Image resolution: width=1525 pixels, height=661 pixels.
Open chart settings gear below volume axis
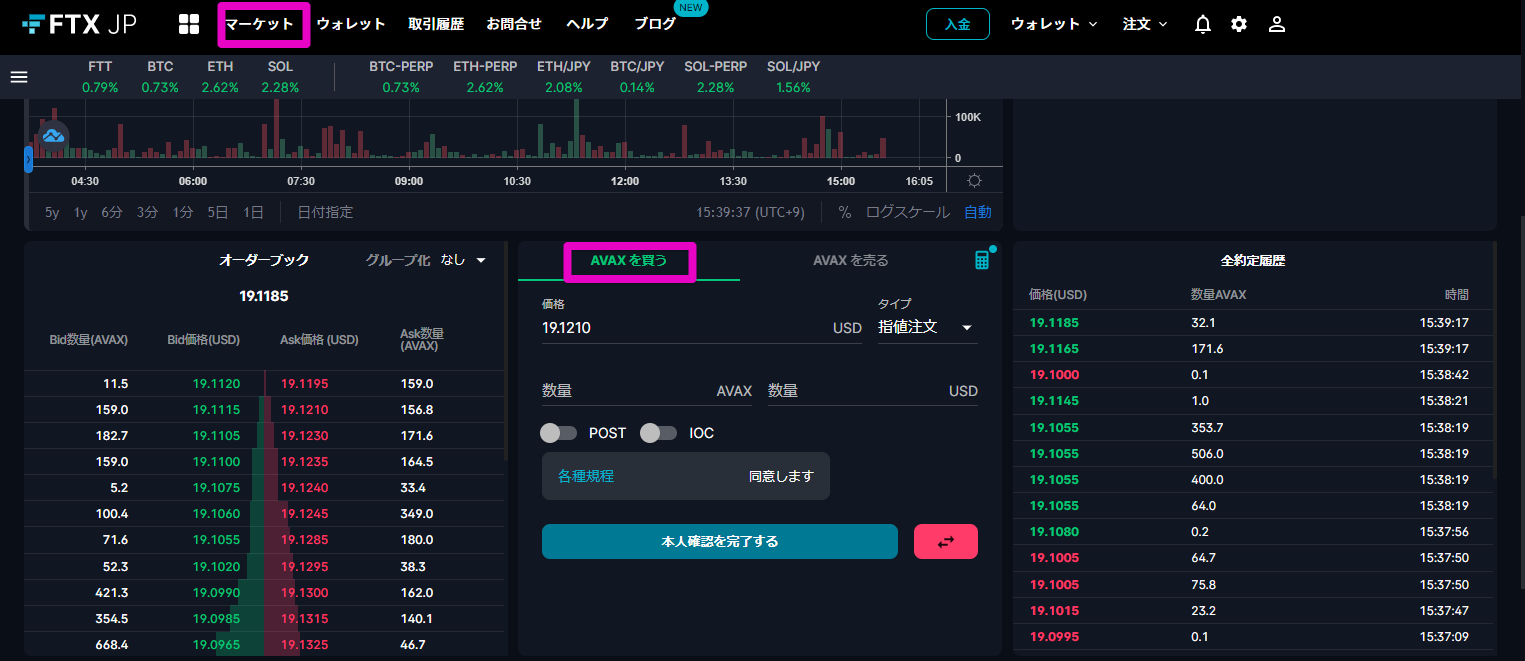click(x=974, y=181)
